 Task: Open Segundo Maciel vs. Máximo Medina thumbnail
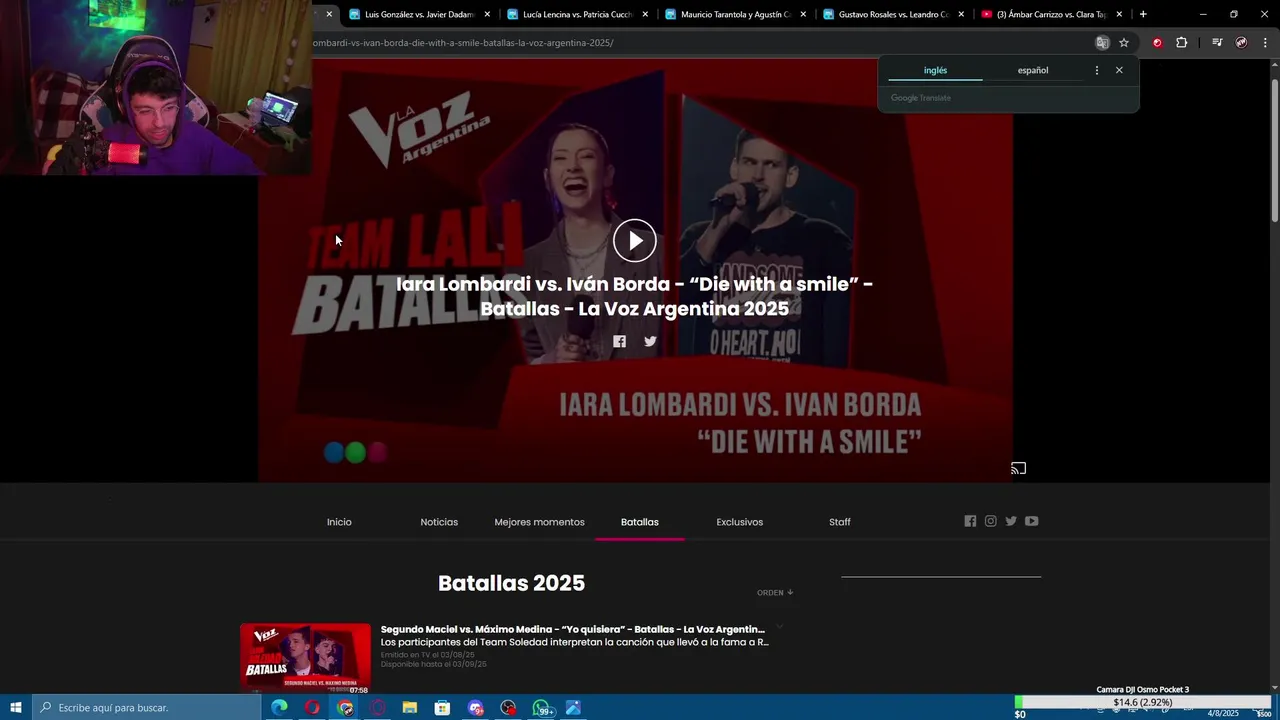pyautogui.click(x=305, y=658)
